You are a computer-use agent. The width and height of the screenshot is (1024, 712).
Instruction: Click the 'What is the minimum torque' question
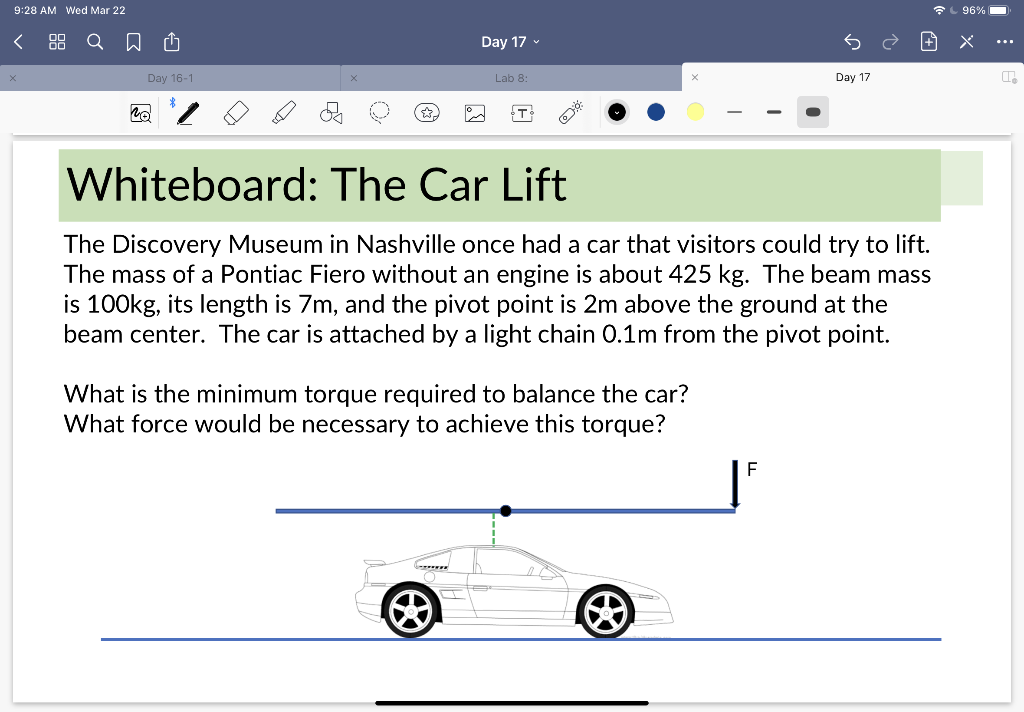[376, 394]
